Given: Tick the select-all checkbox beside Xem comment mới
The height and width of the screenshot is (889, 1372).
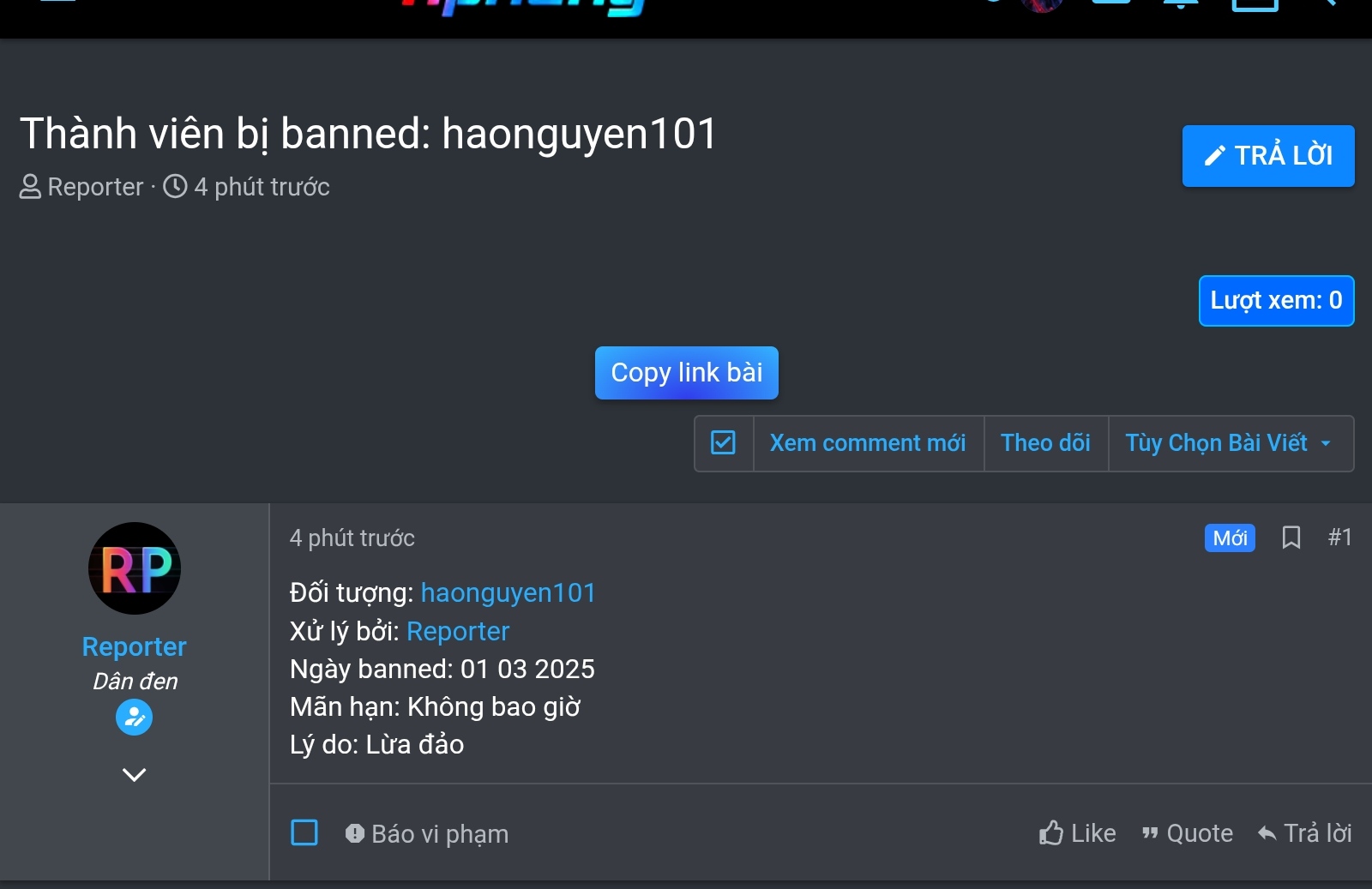Looking at the screenshot, I should pos(724,443).
